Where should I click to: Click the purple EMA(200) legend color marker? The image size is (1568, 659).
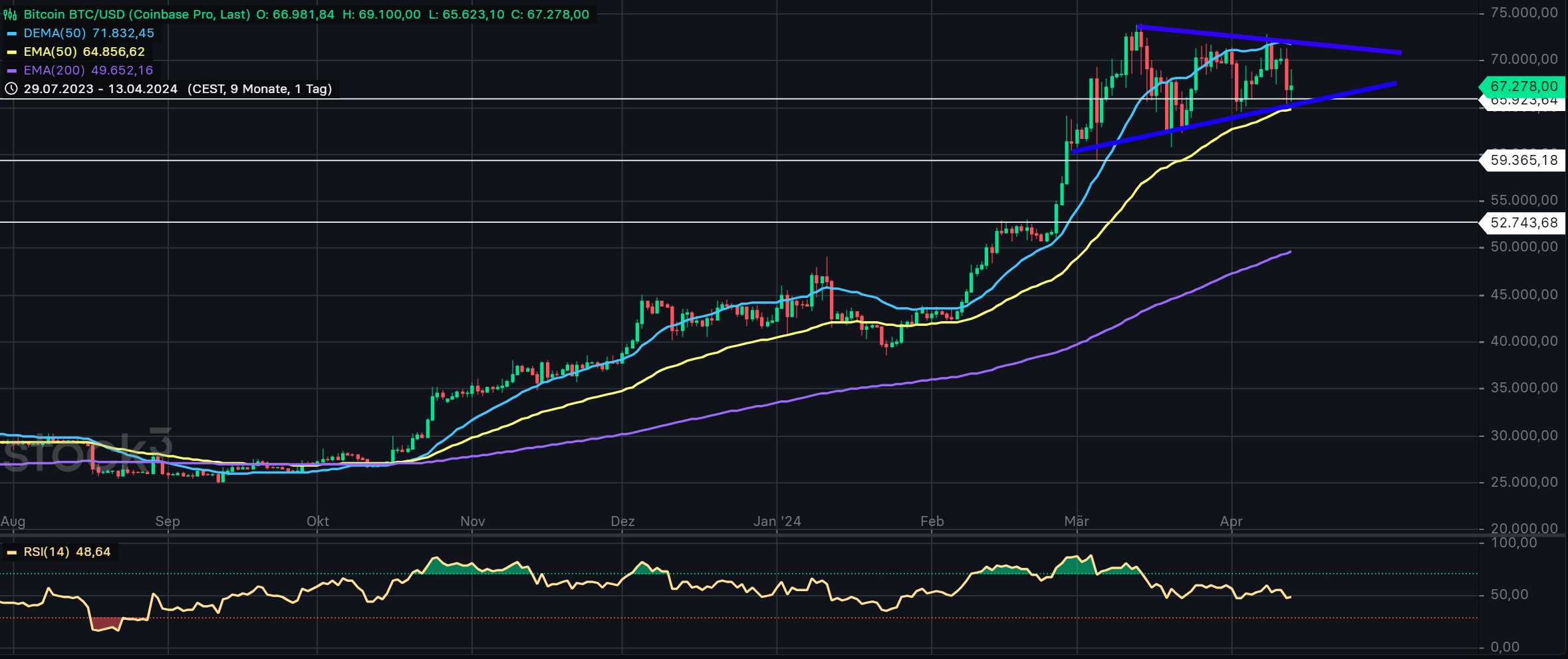coord(11,70)
